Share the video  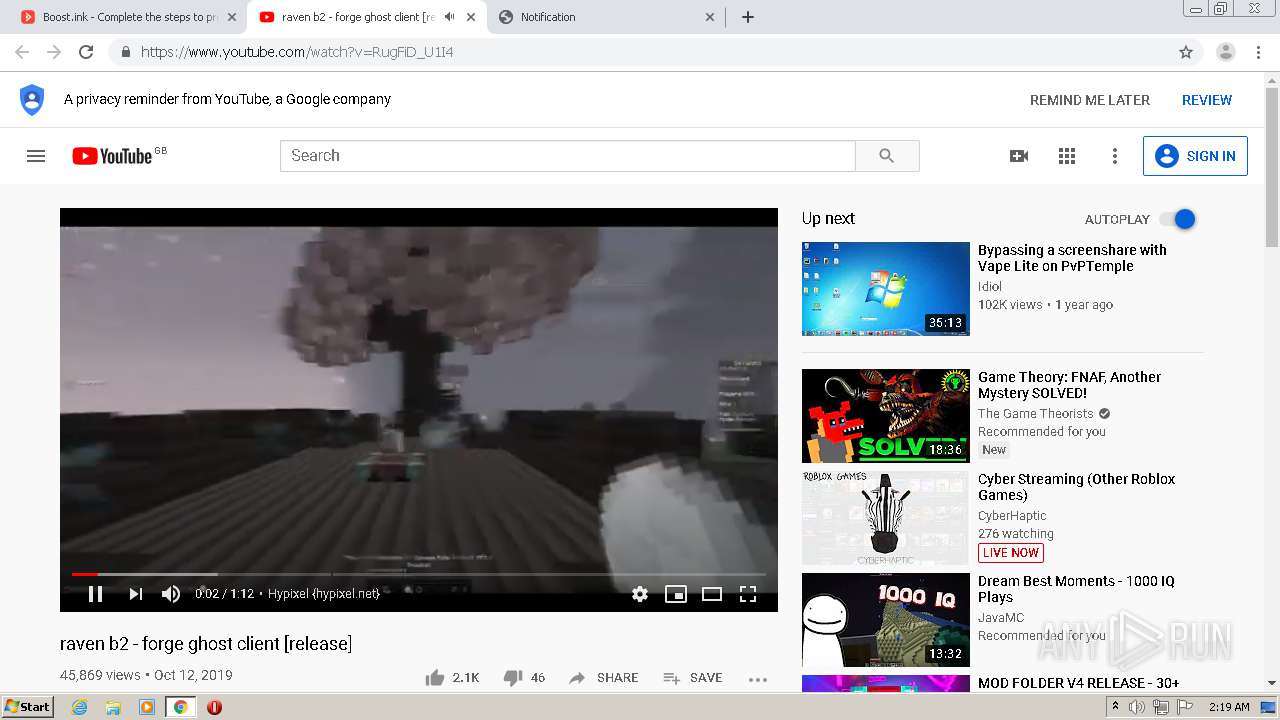603,678
